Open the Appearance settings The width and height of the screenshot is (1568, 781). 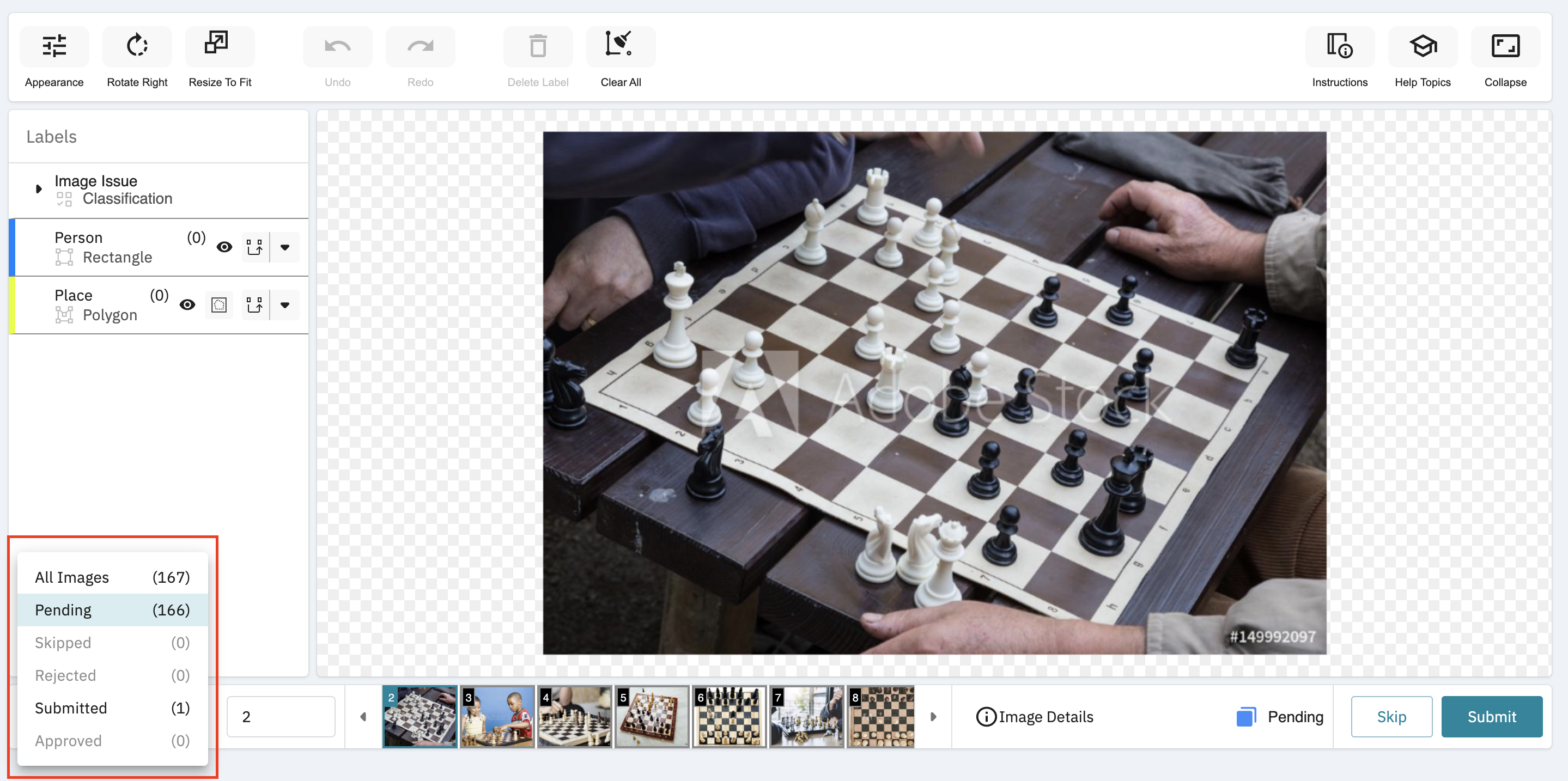coord(54,47)
